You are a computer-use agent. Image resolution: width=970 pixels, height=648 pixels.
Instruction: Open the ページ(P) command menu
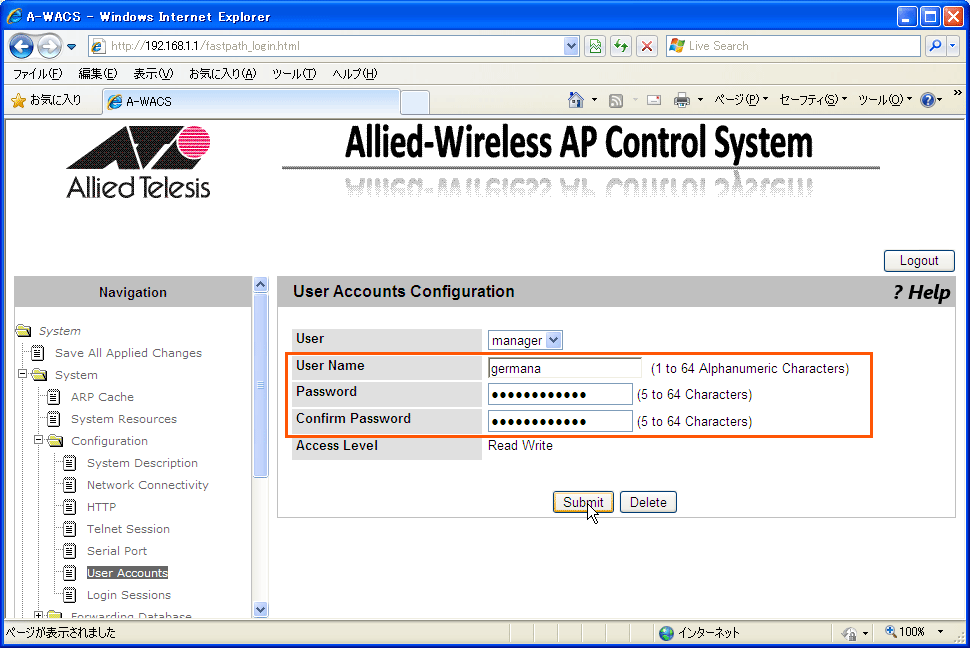pos(740,100)
